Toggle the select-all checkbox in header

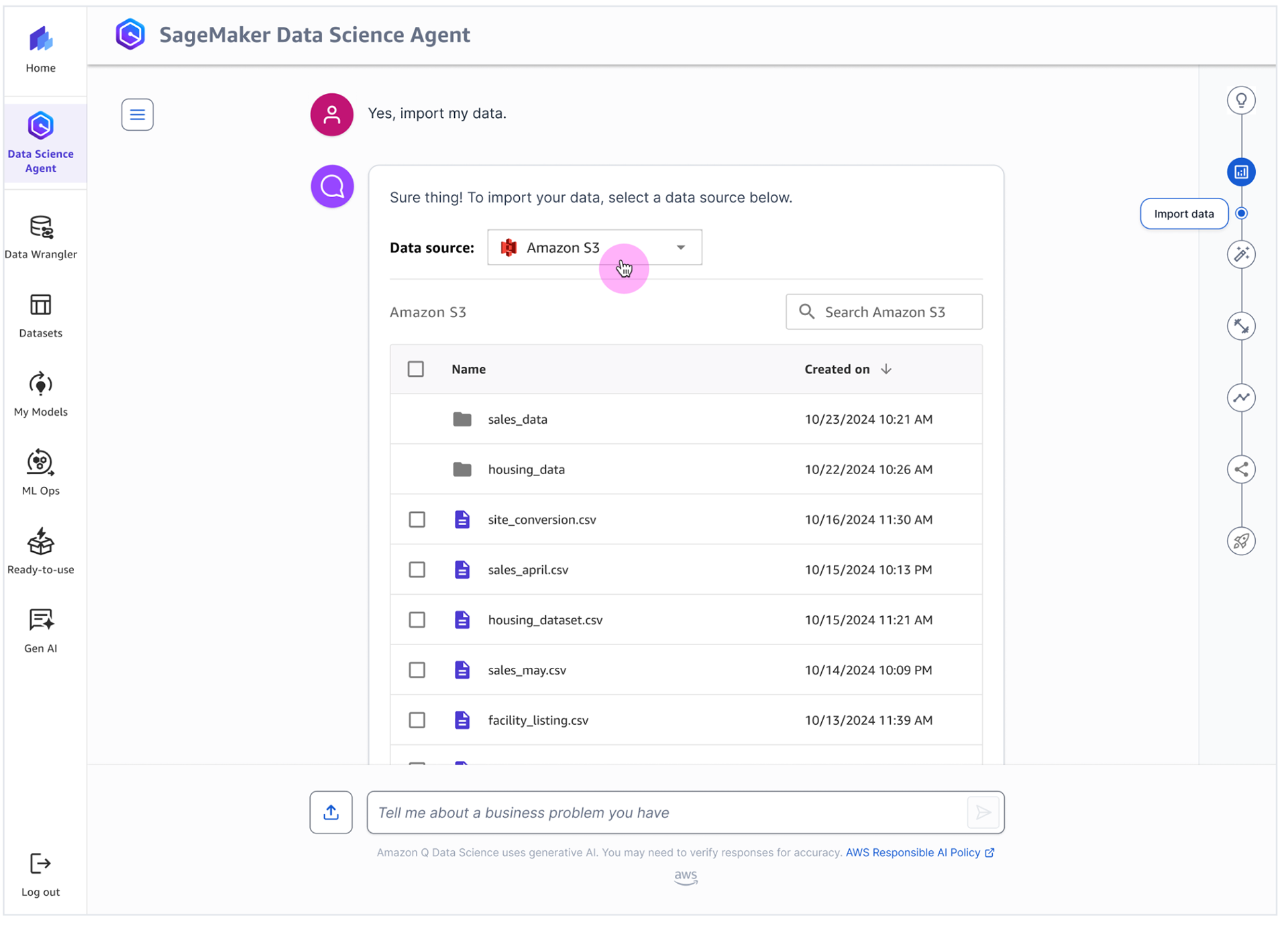(416, 369)
